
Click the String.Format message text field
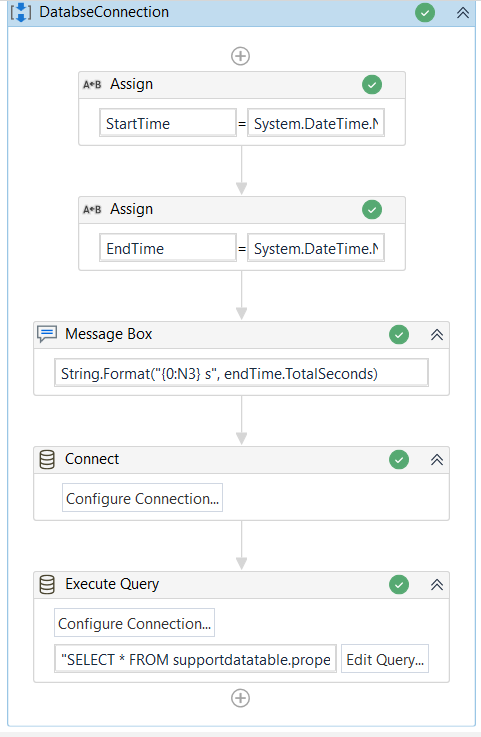pos(241,373)
